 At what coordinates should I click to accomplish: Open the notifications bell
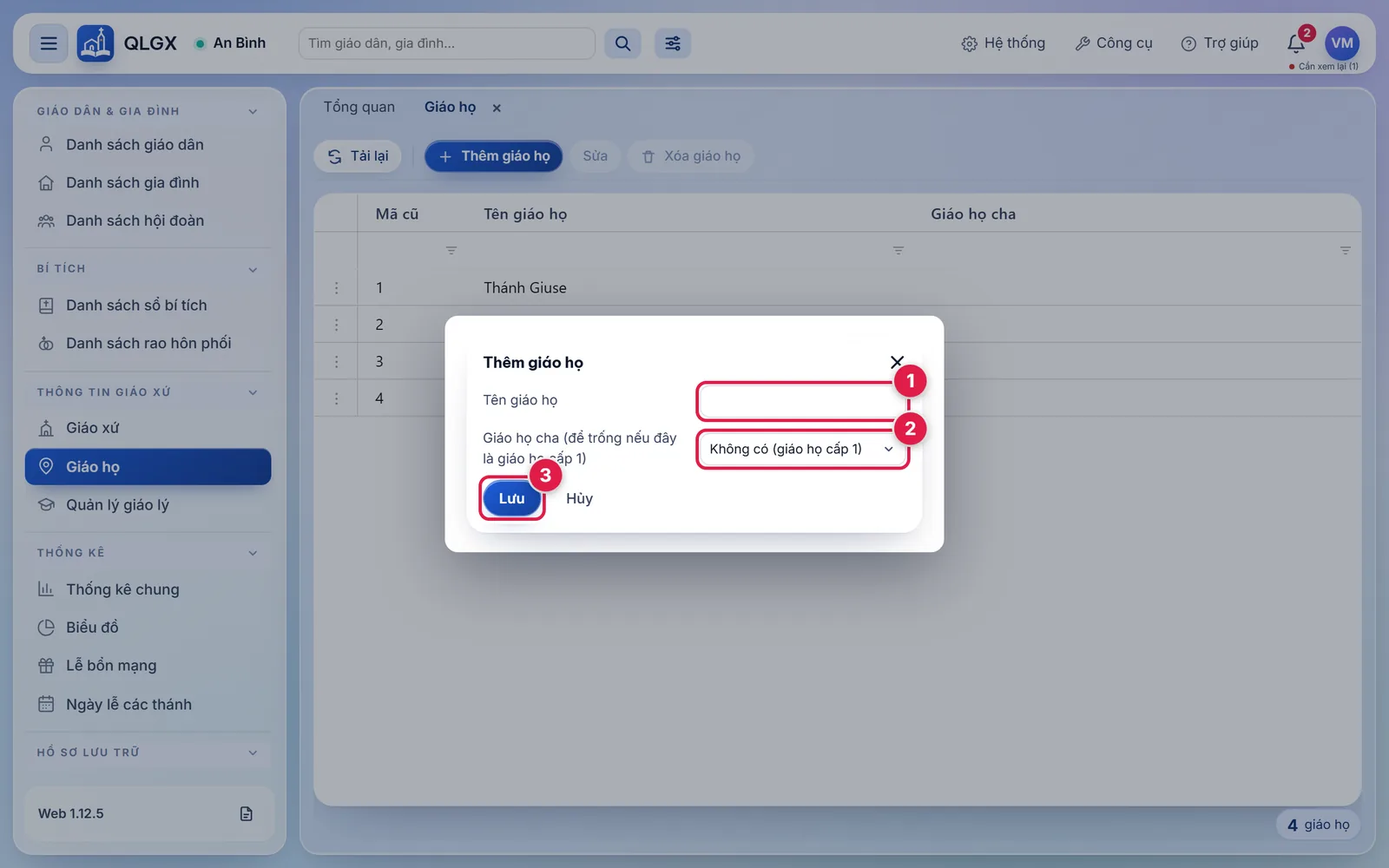tap(1296, 43)
